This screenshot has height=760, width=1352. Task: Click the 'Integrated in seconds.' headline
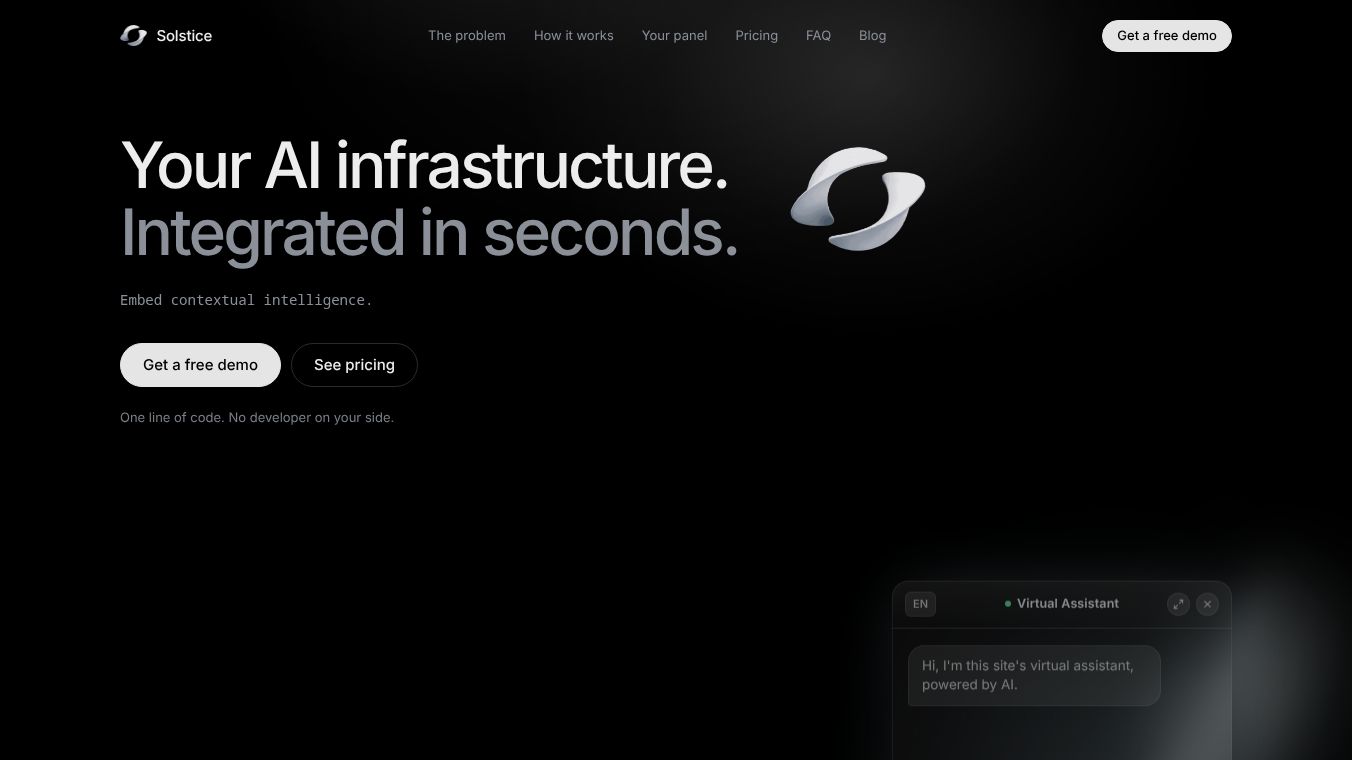pyautogui.click(x=429, y=233)
